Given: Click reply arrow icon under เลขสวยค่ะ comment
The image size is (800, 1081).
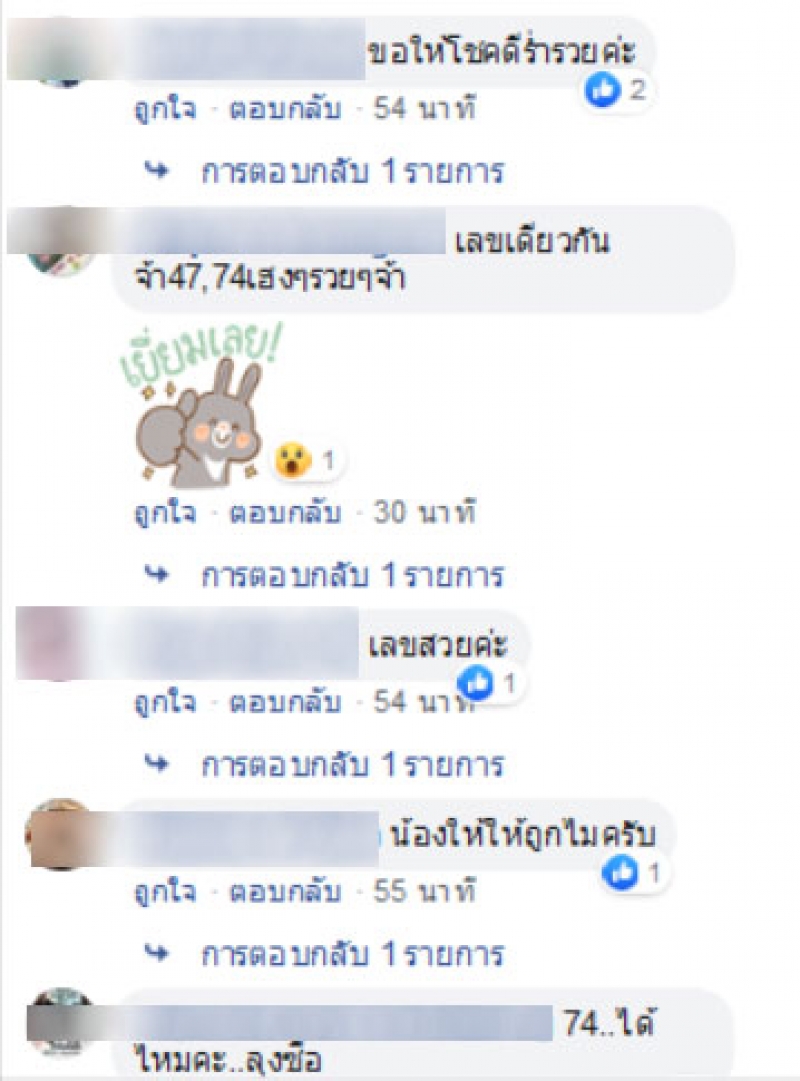Looking at the screenshot, I should coord(157,764).
